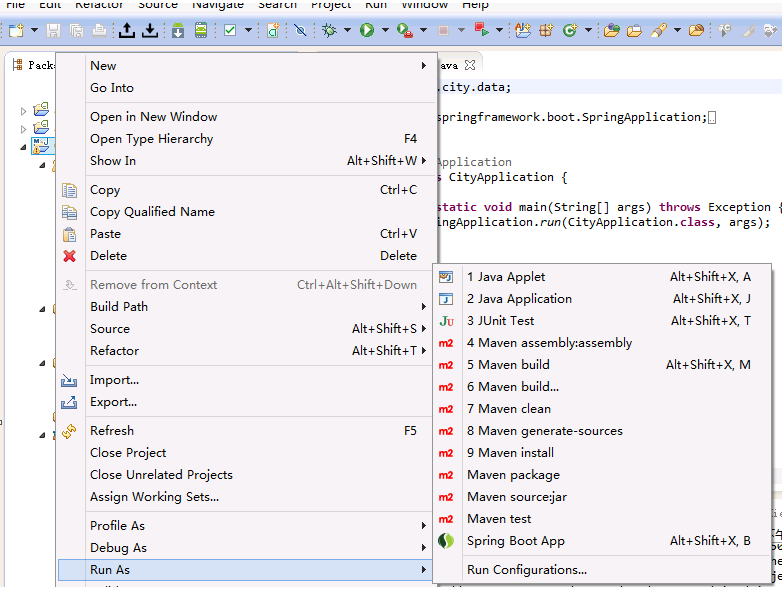Open the Debug dropdown arrow
The width and height of the screenshot is (784, 589).
tap(347, 30)
